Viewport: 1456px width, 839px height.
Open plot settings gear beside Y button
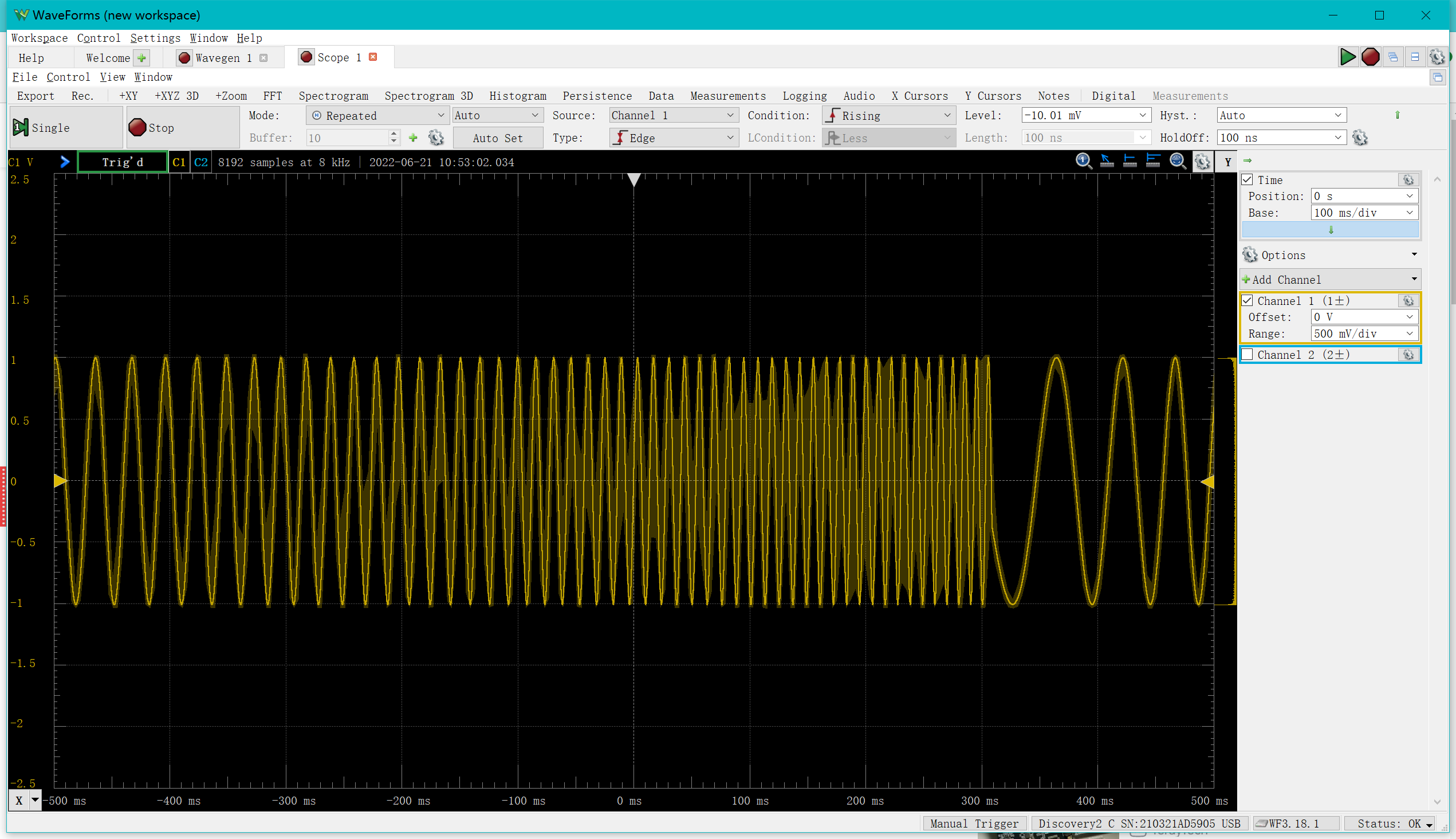coord(1203,162)
